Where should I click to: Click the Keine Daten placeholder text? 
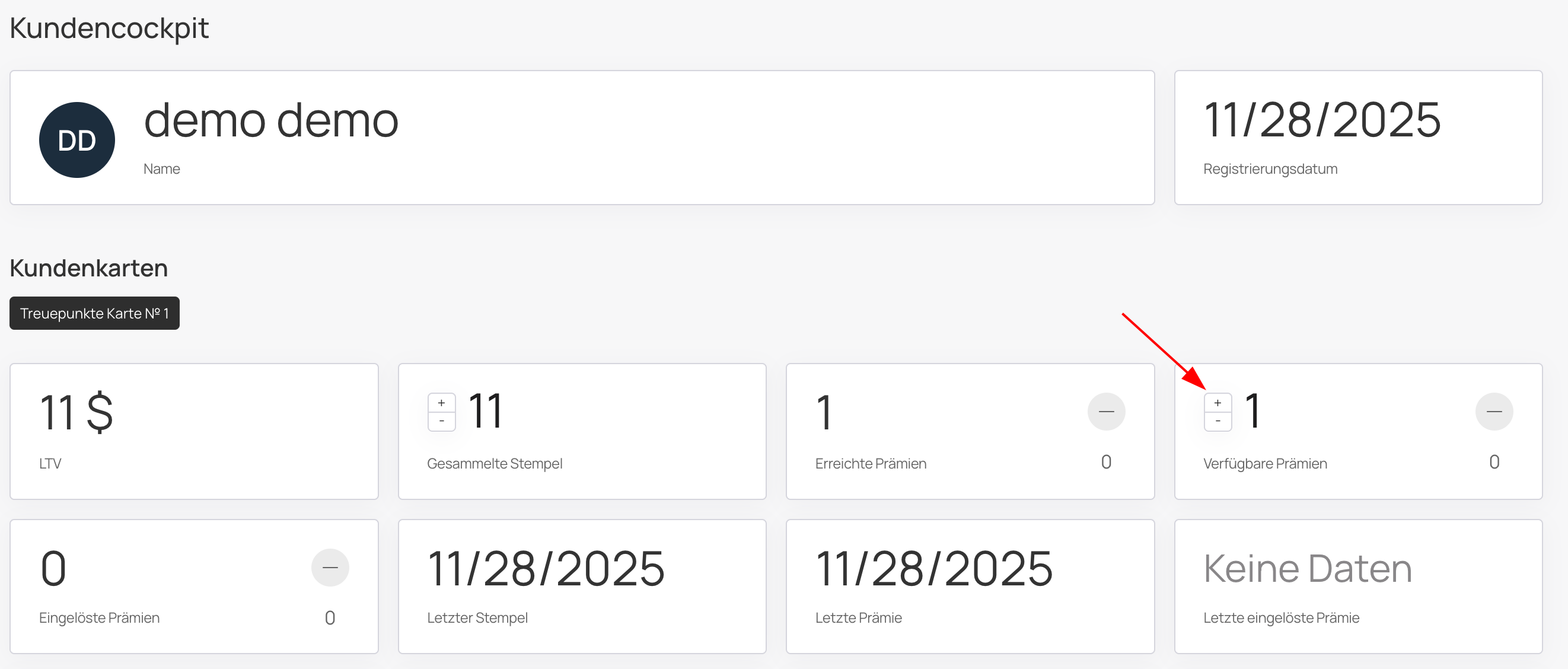[1307, 569]
